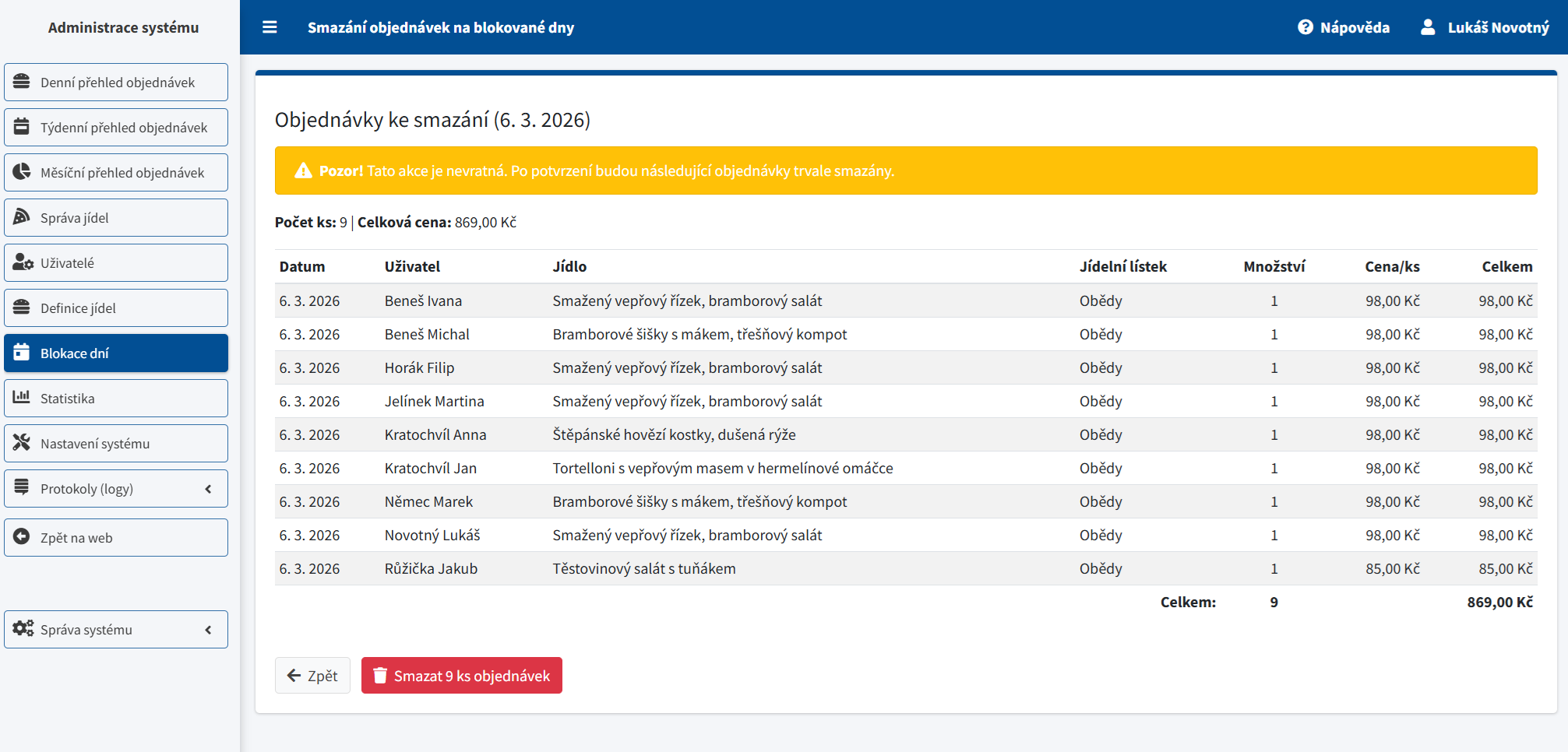Click the user profile icon
1568x752 pixels.
click(1428, 27)
